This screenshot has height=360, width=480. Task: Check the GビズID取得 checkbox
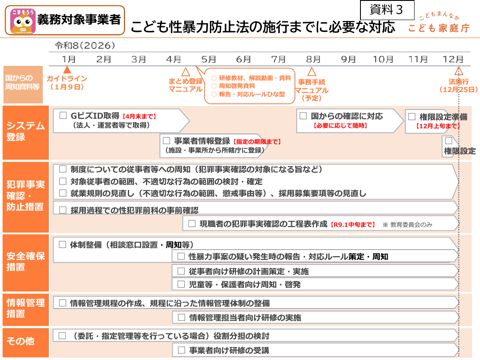tap(63, 115)
